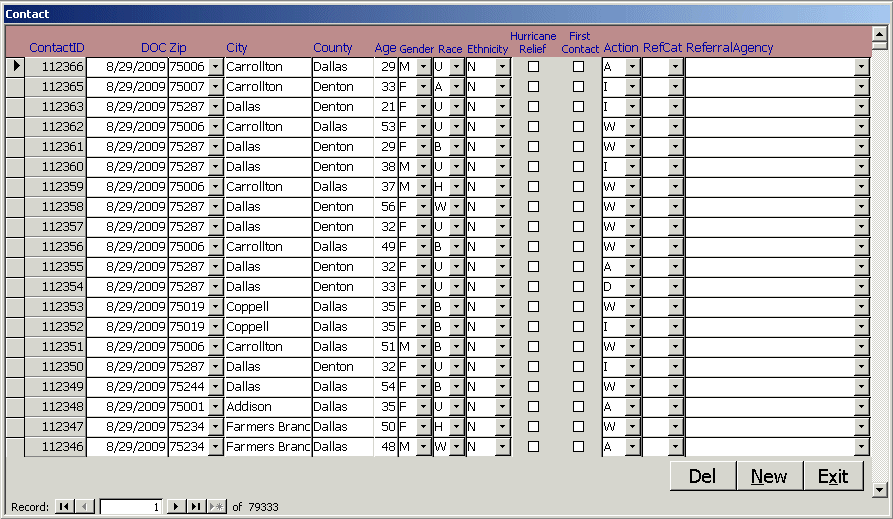Screen dimensions: 893x519
Task: Click City cell Addison for 112348
Action: 268,407
